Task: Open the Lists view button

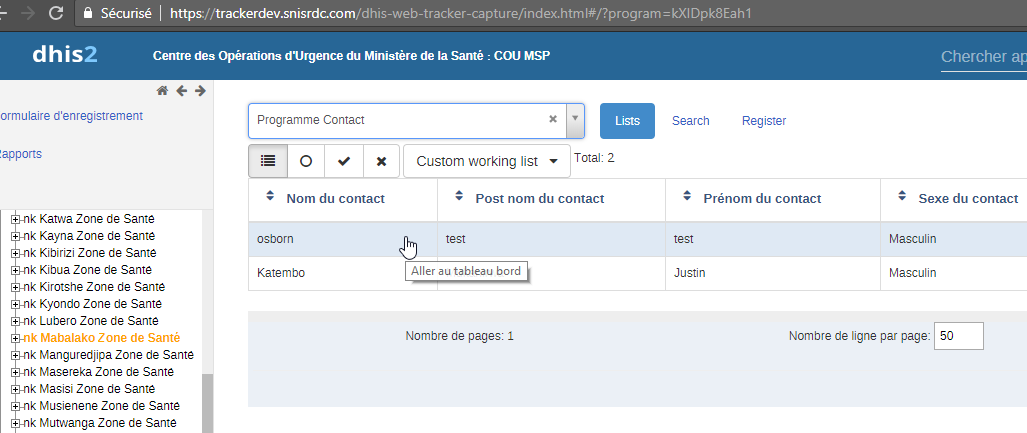Action: tap(627, 121)
